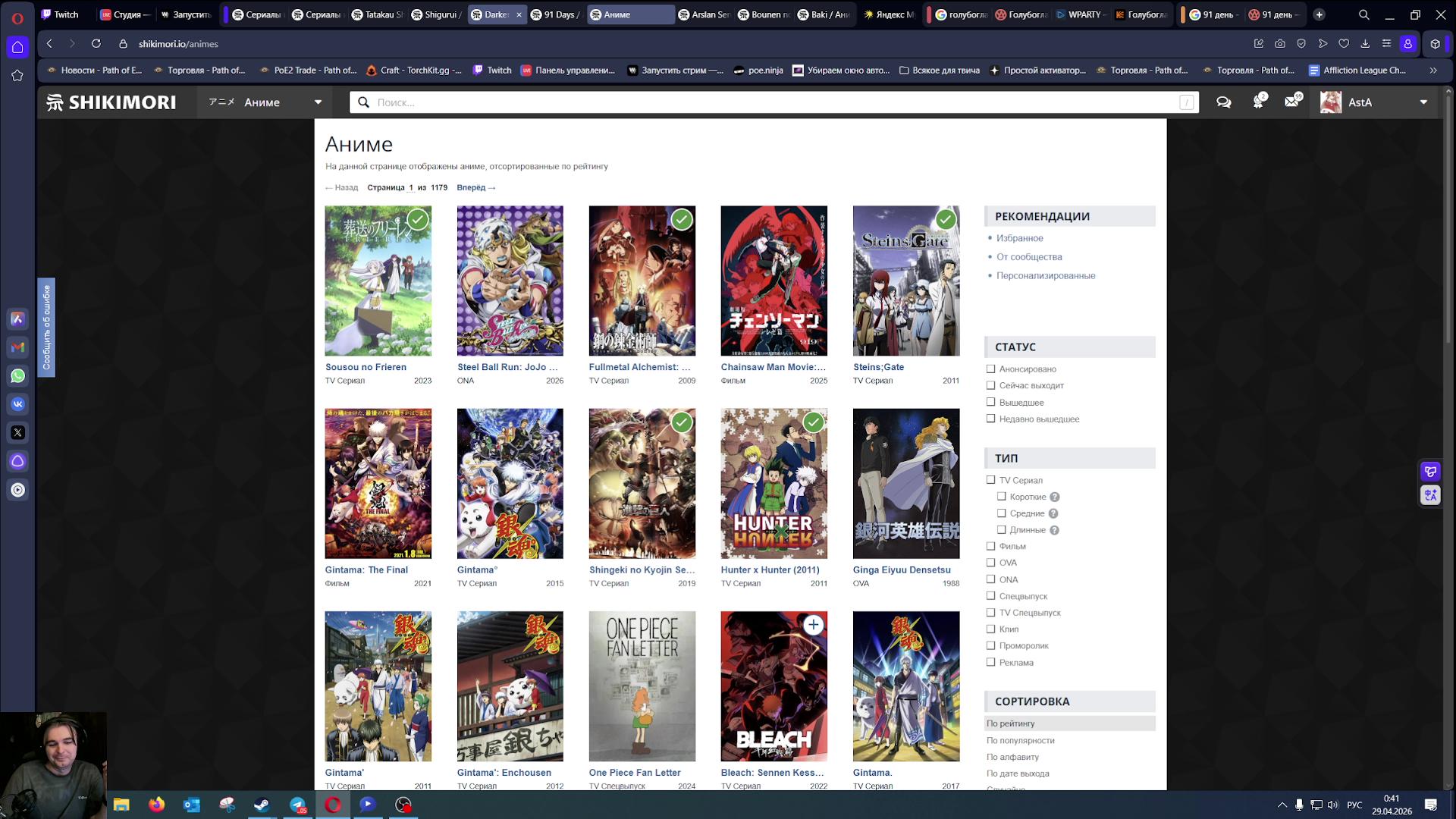Click the plus icon on Bleach poster
The image size is (1456, 819).
(x=813, y=625)
